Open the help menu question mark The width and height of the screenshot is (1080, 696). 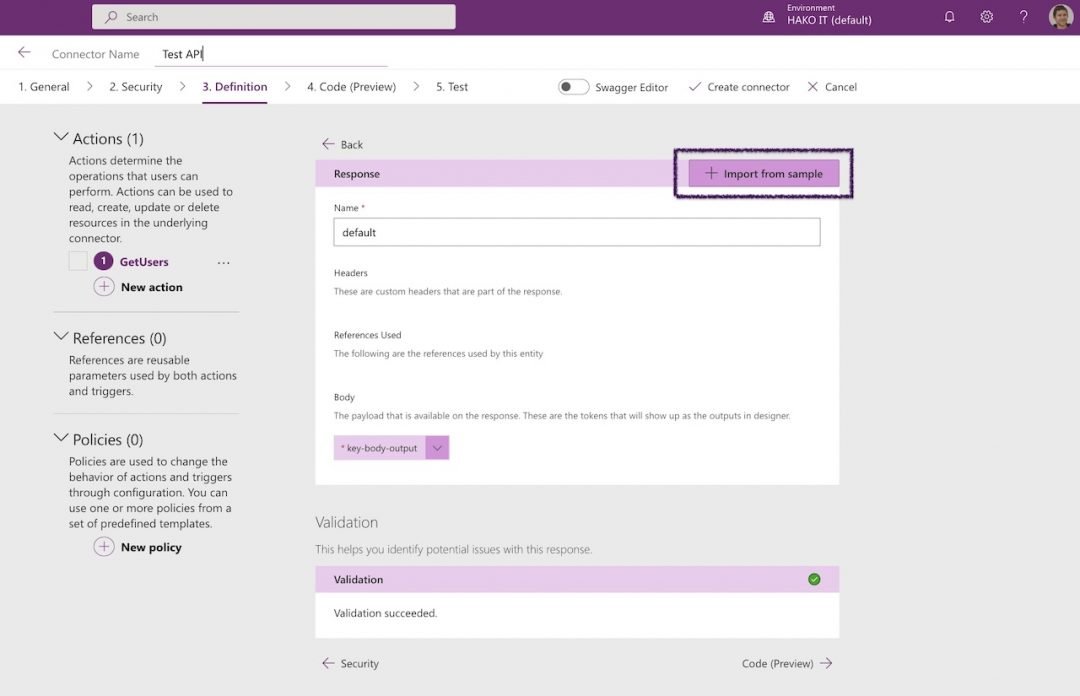click(x=1023, y=17)
